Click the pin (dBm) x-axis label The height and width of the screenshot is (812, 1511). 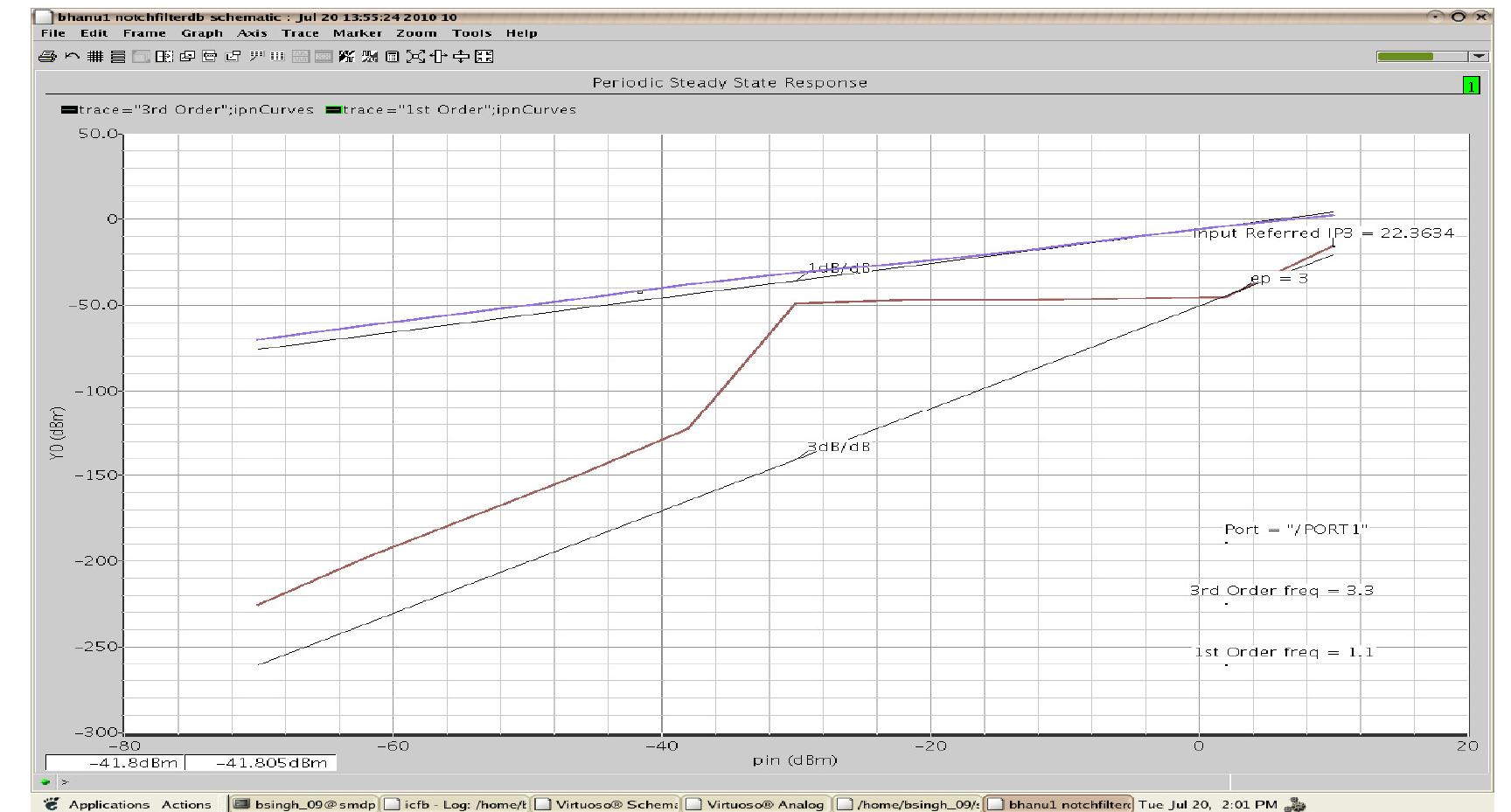(x=795, y=760)
